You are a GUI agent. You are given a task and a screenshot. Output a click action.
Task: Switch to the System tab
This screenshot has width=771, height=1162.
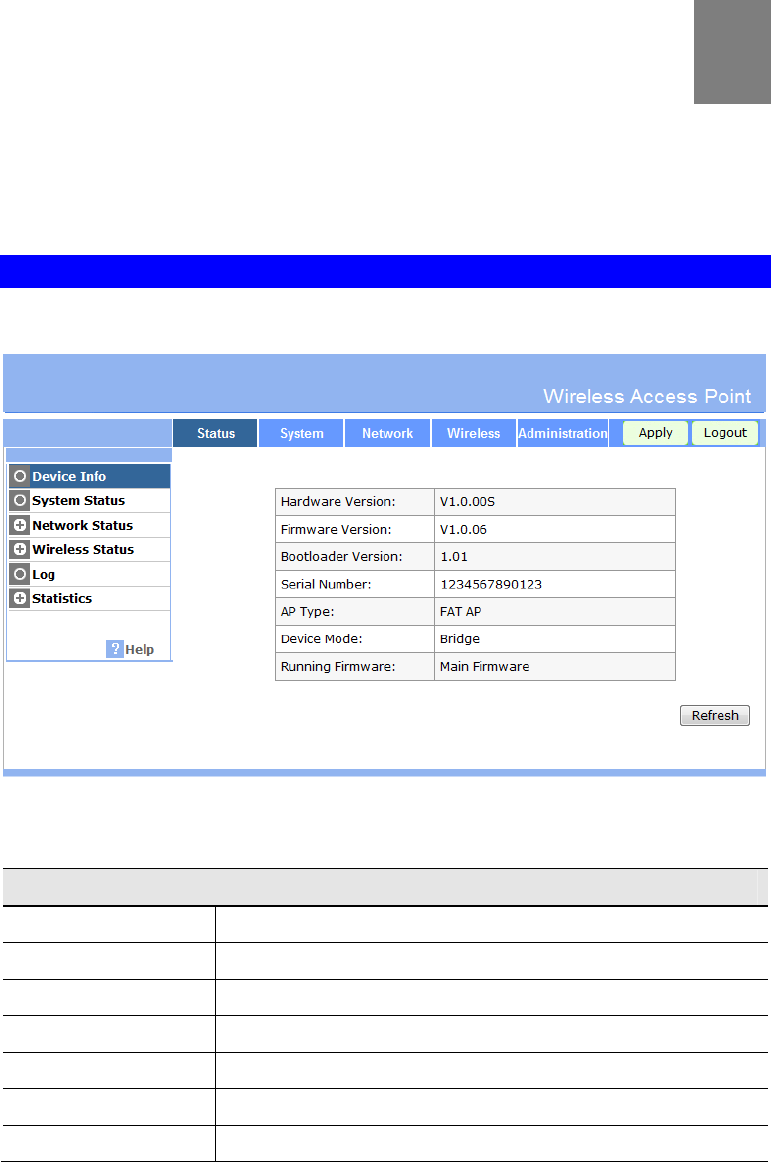coord(301,434)
